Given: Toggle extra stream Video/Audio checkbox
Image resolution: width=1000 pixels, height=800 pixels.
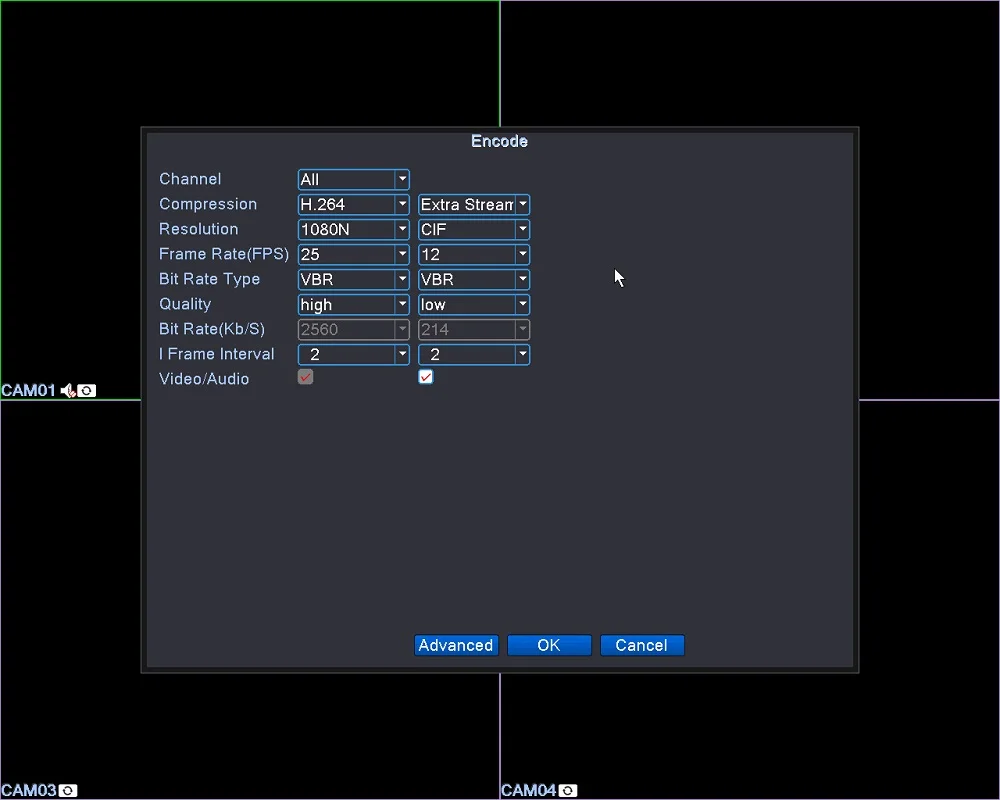Looking at the screenshot, I should 426,377.
